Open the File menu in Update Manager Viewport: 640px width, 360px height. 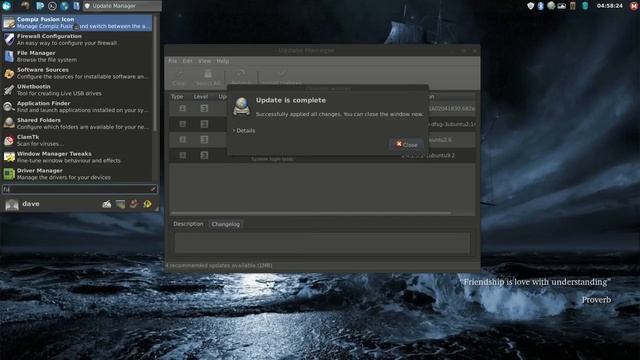coord(173,61)
